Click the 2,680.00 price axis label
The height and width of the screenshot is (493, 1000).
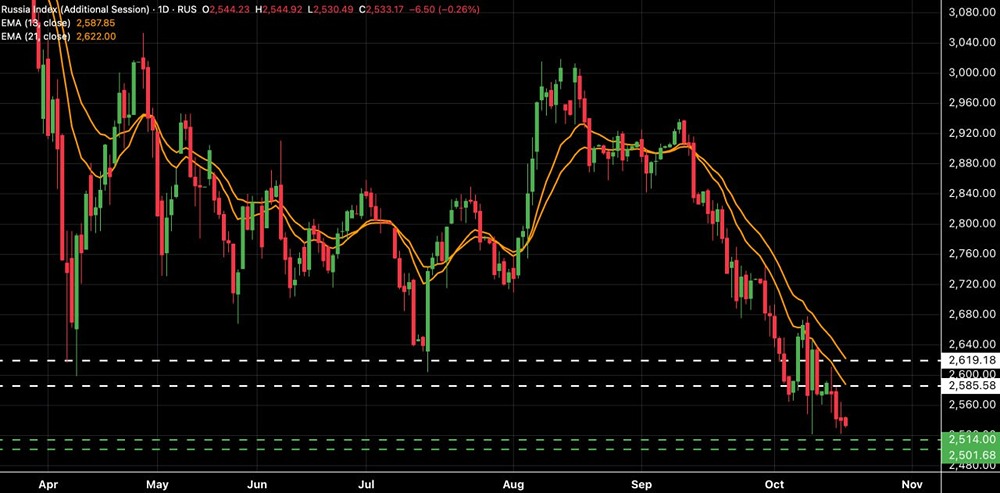pos(973,314)
